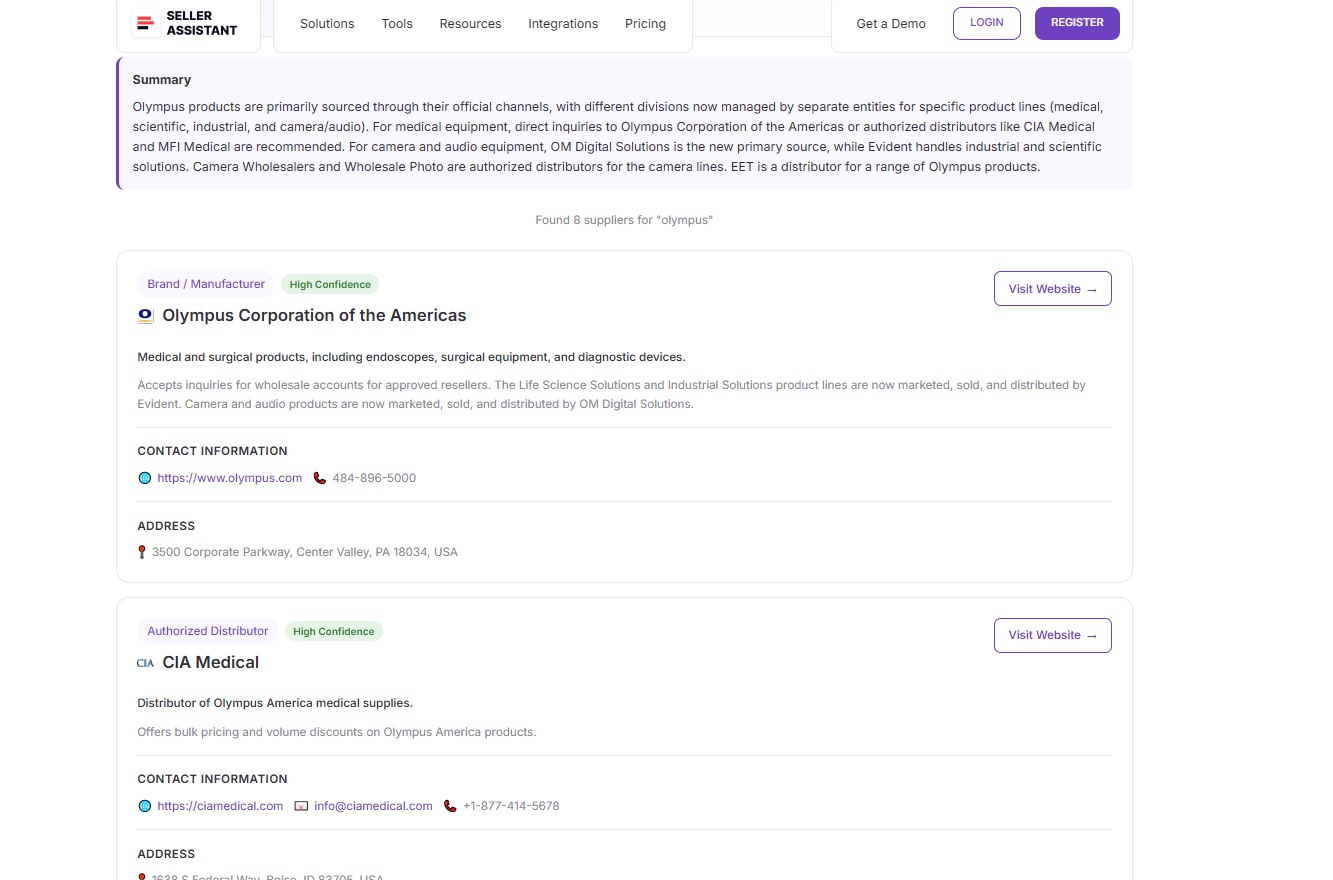Click the CIA Medical logo icon
Screen dimensions: 1333x880
[x=146, y=663]
